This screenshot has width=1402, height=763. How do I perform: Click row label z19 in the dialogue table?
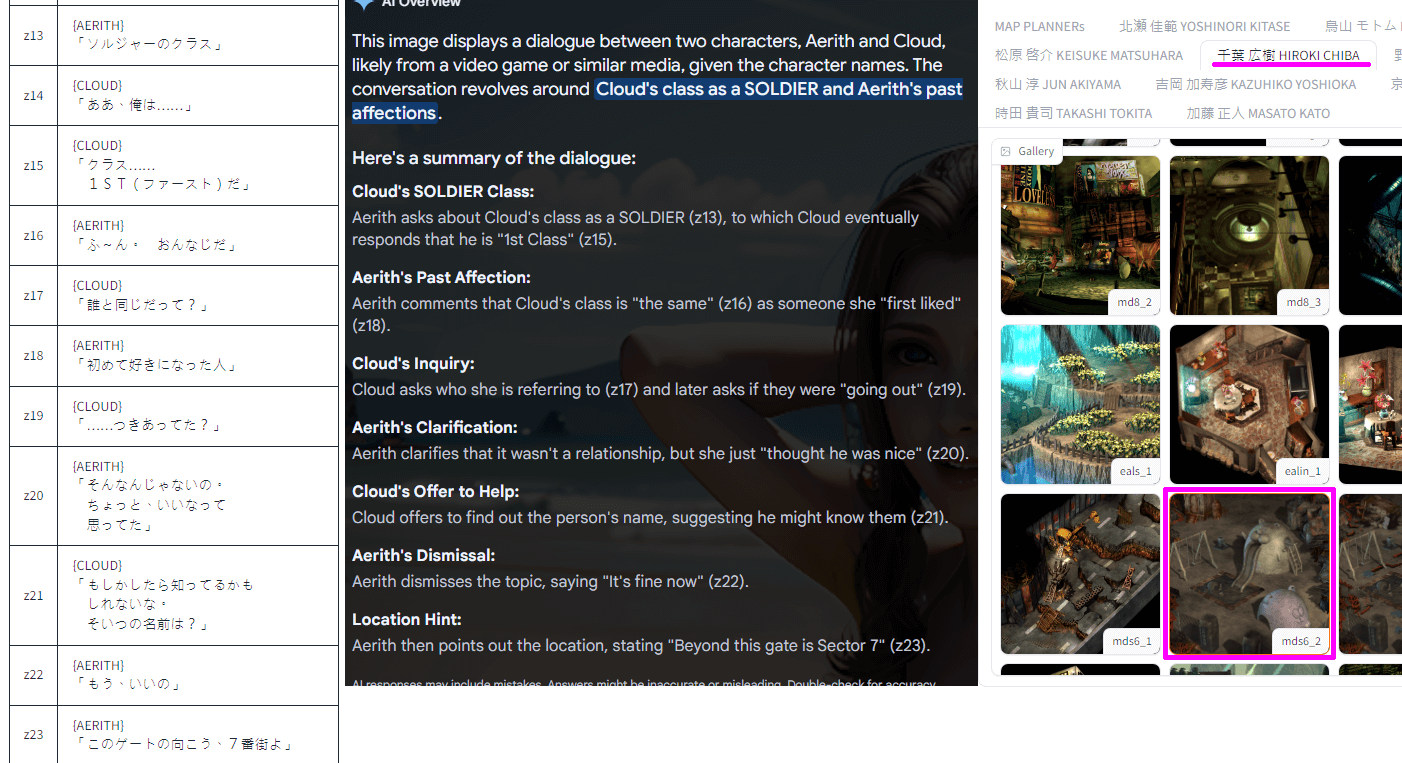point(33,415)
